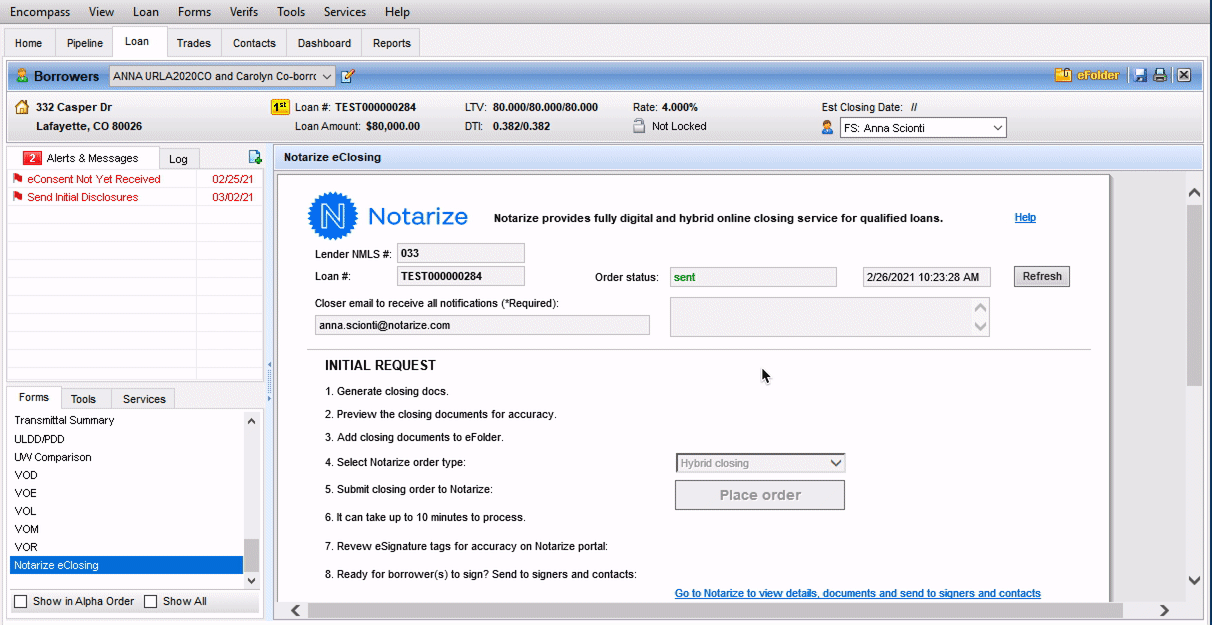Click the house icon by 332 Casper Dr

pyautogui.click(x=22, y=106)
